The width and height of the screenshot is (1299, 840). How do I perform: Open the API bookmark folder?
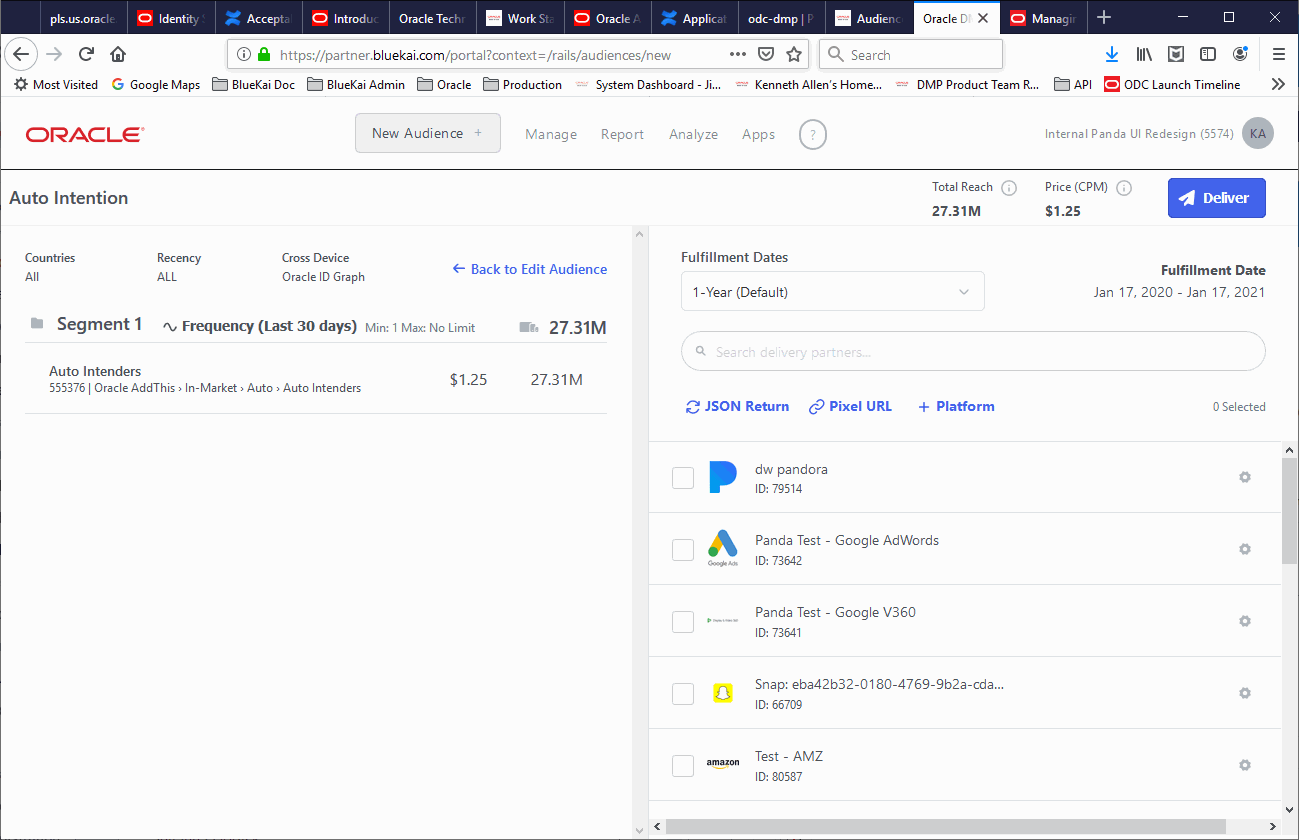1073,85
